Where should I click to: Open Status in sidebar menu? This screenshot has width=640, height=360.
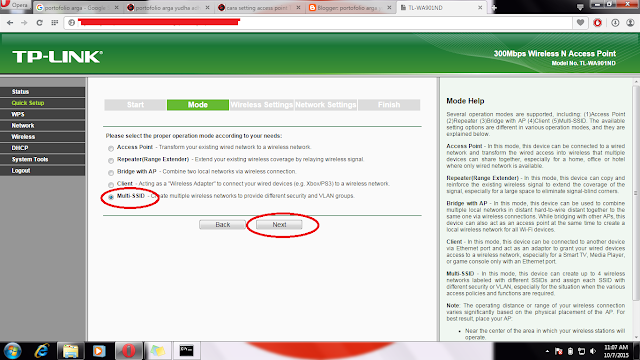[x=42, y=91]
